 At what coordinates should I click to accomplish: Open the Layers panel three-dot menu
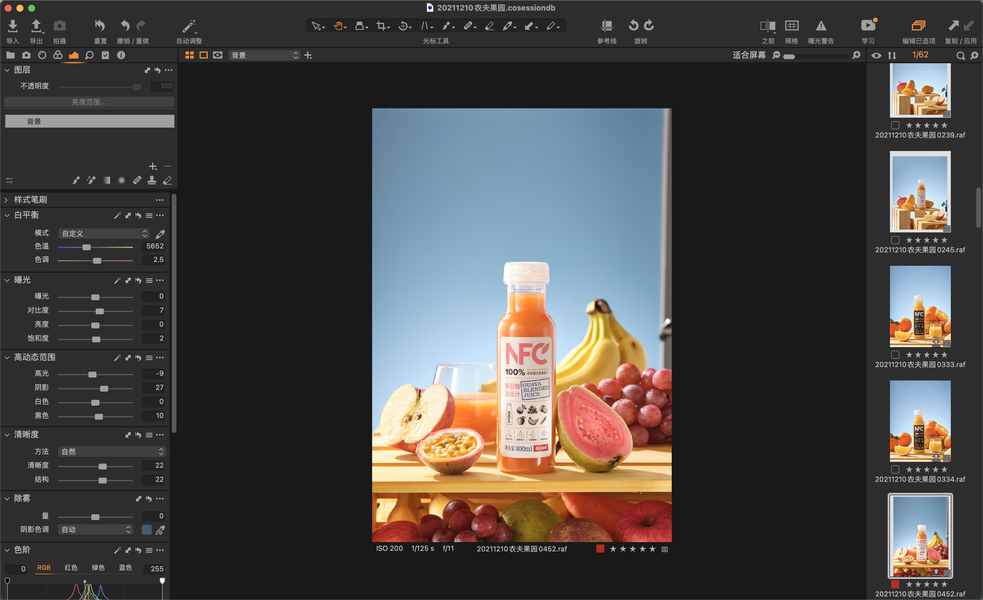pos(169,70)
